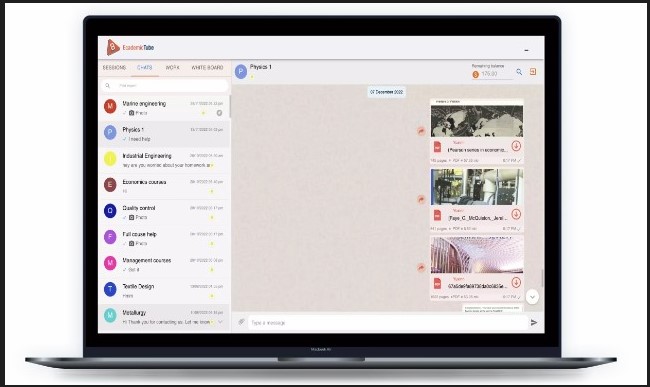This screenshot has height=387, width=650.
Task: Click the grey badge on Marine engineering chat
Action: (x=219, y=113)
